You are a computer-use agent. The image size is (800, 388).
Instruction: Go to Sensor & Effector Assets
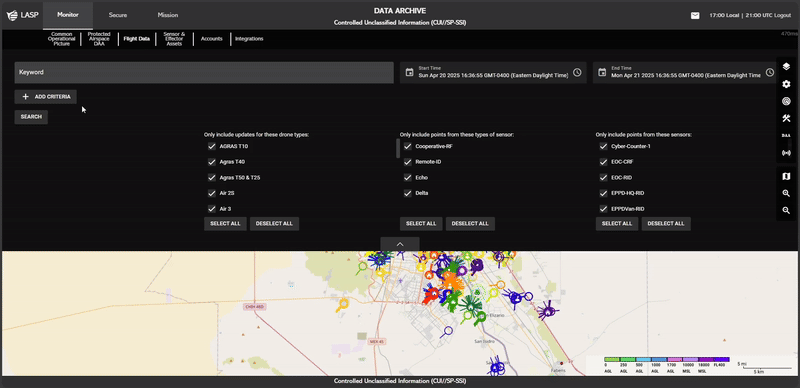pyautogui.click(x=174, y=39)
